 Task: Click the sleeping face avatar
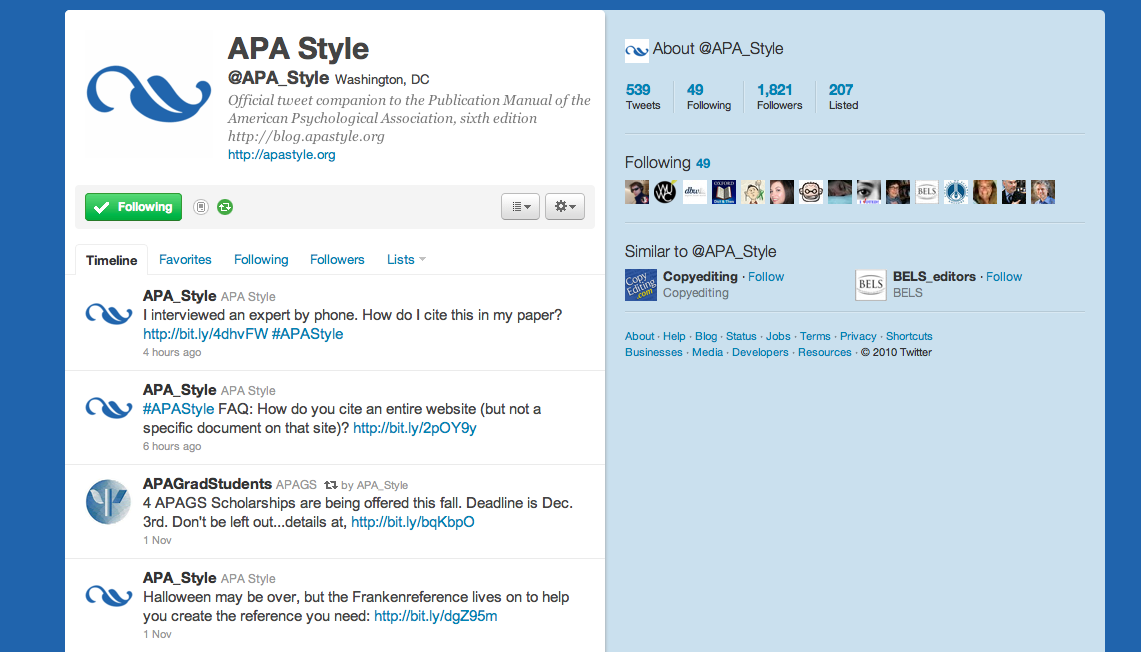click(x=840, y=192)
